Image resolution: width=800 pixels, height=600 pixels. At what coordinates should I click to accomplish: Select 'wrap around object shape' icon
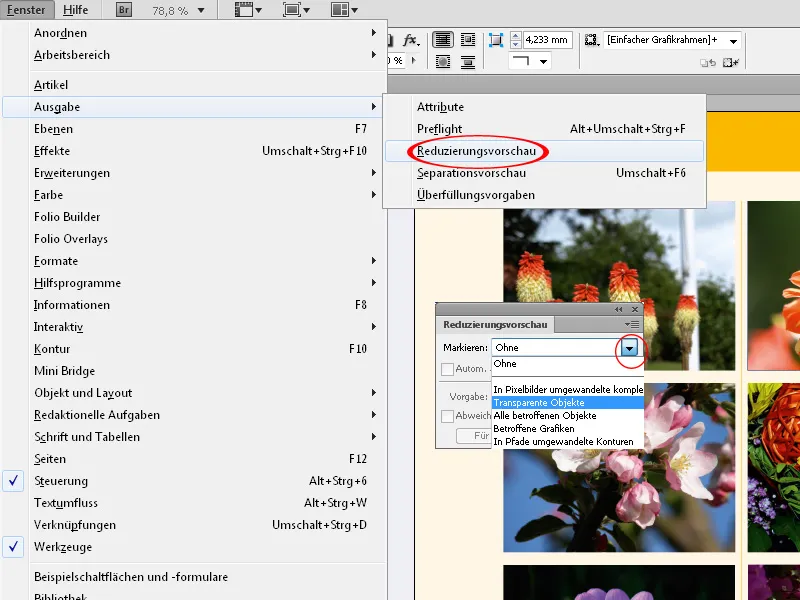click(x=443, y=62)
